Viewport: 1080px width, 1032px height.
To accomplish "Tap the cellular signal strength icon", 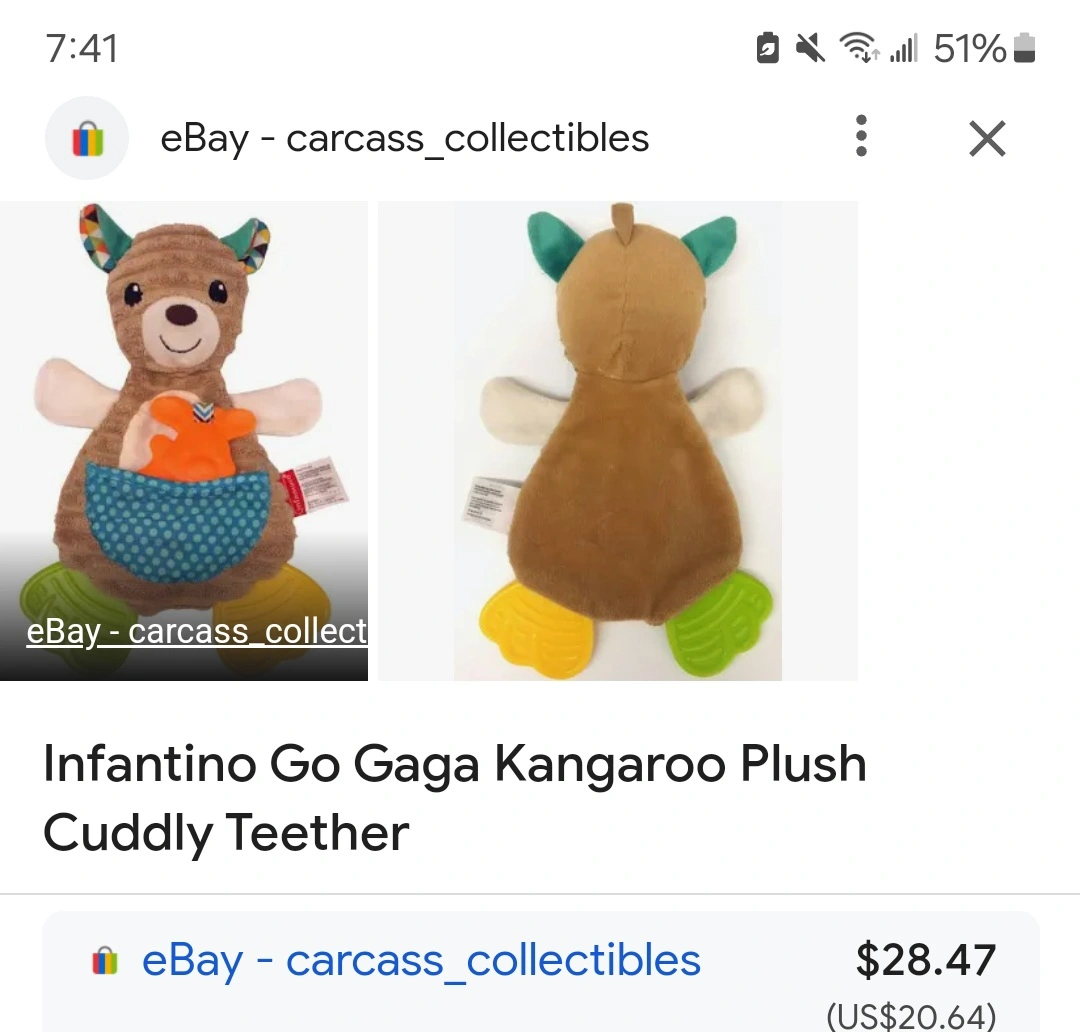I will click(x=903, y=47).
